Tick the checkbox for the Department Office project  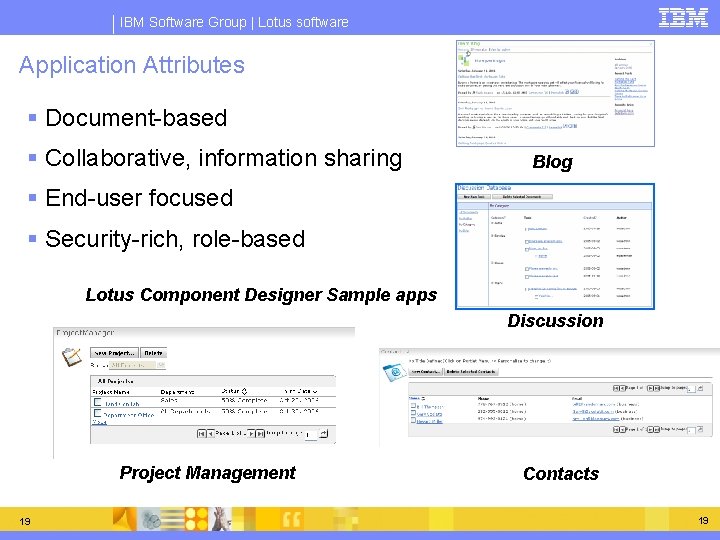point(97,413)
